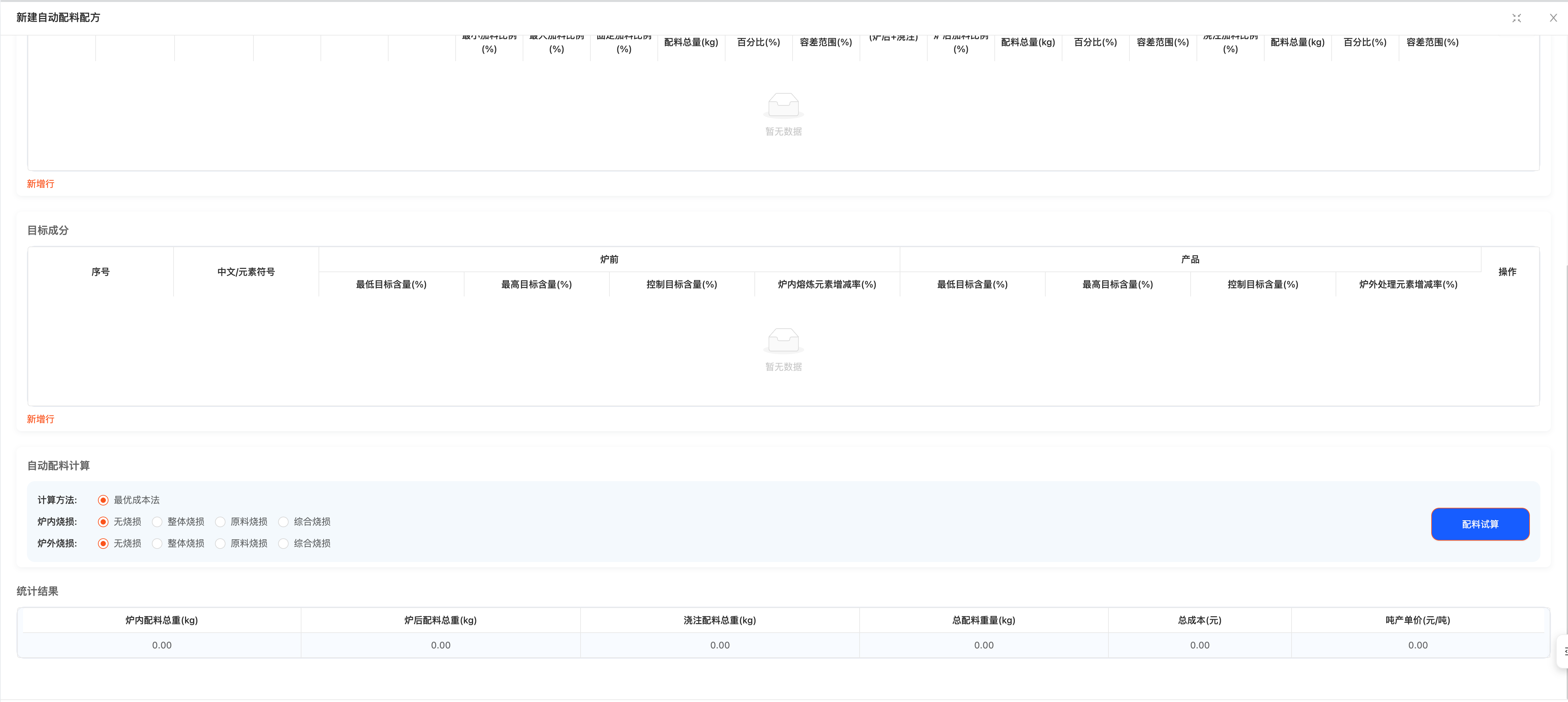Screen dimensions: 1568x702
Task: Close the 新建自动配料配方 dialog
Action: click(1554, 18)
